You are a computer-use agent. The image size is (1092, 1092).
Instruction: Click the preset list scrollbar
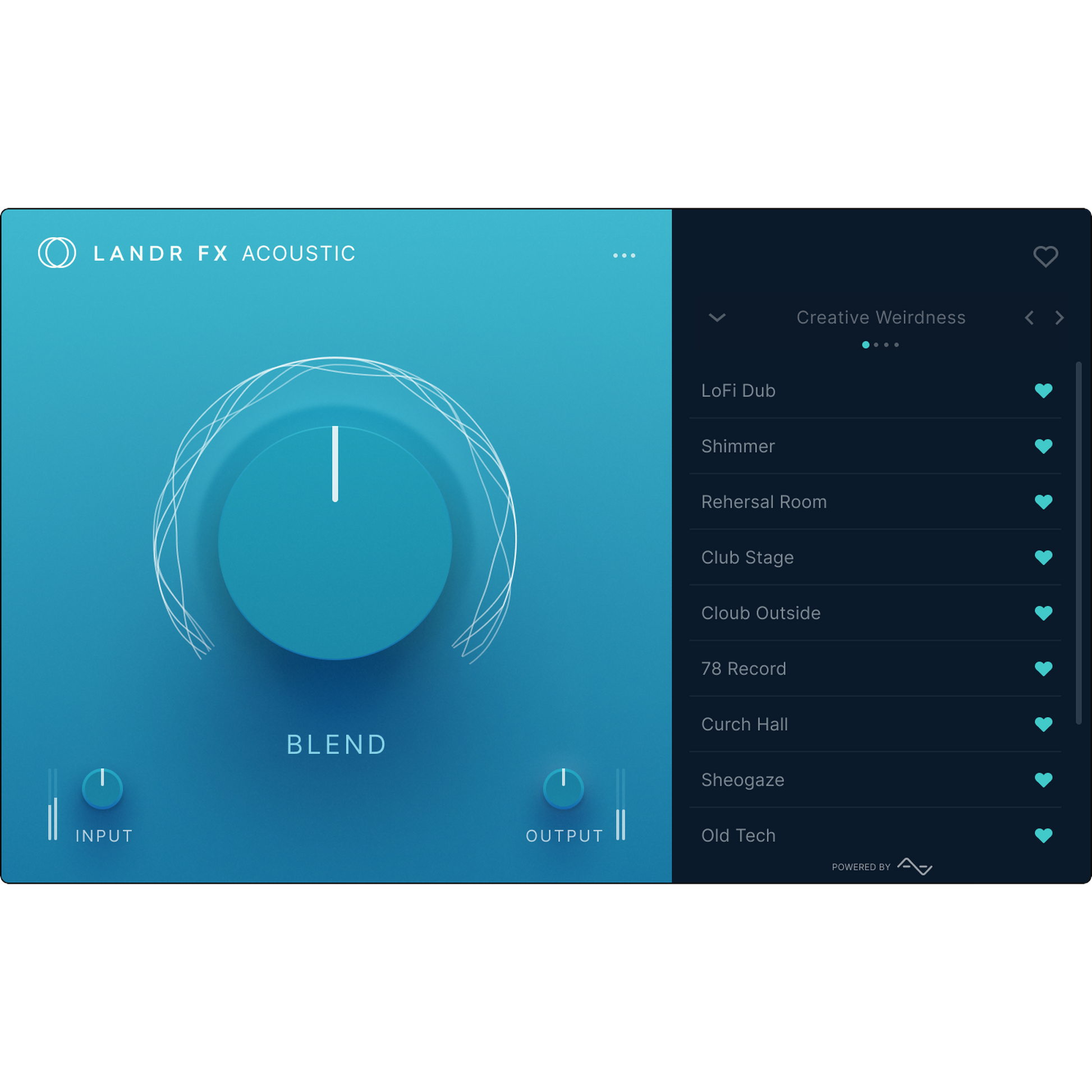pos(1079,543)
